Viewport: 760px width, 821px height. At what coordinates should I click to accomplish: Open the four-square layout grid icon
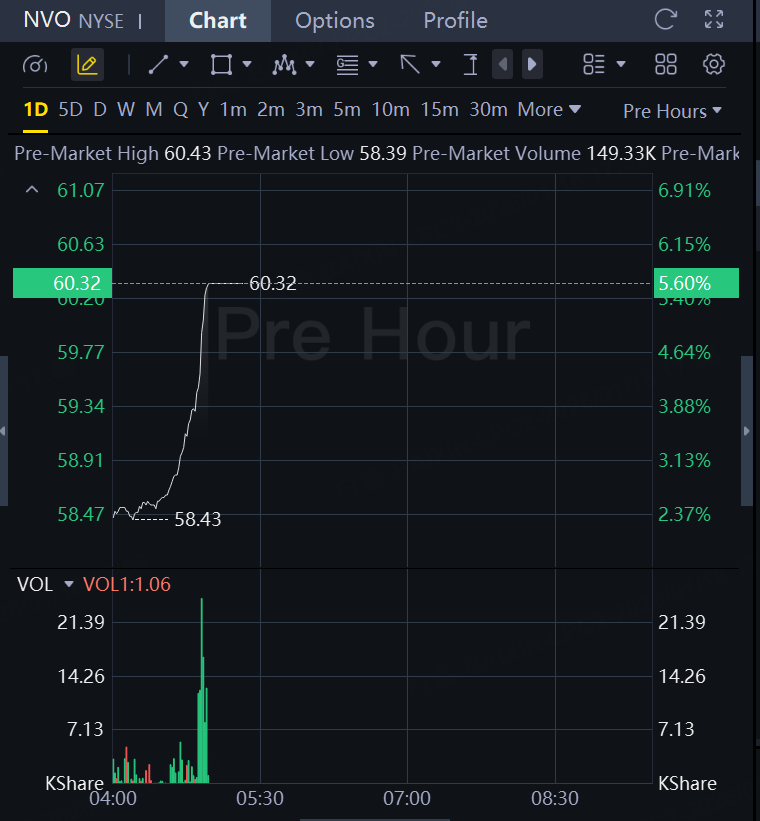pyautogui.click(x=666, y=65)
